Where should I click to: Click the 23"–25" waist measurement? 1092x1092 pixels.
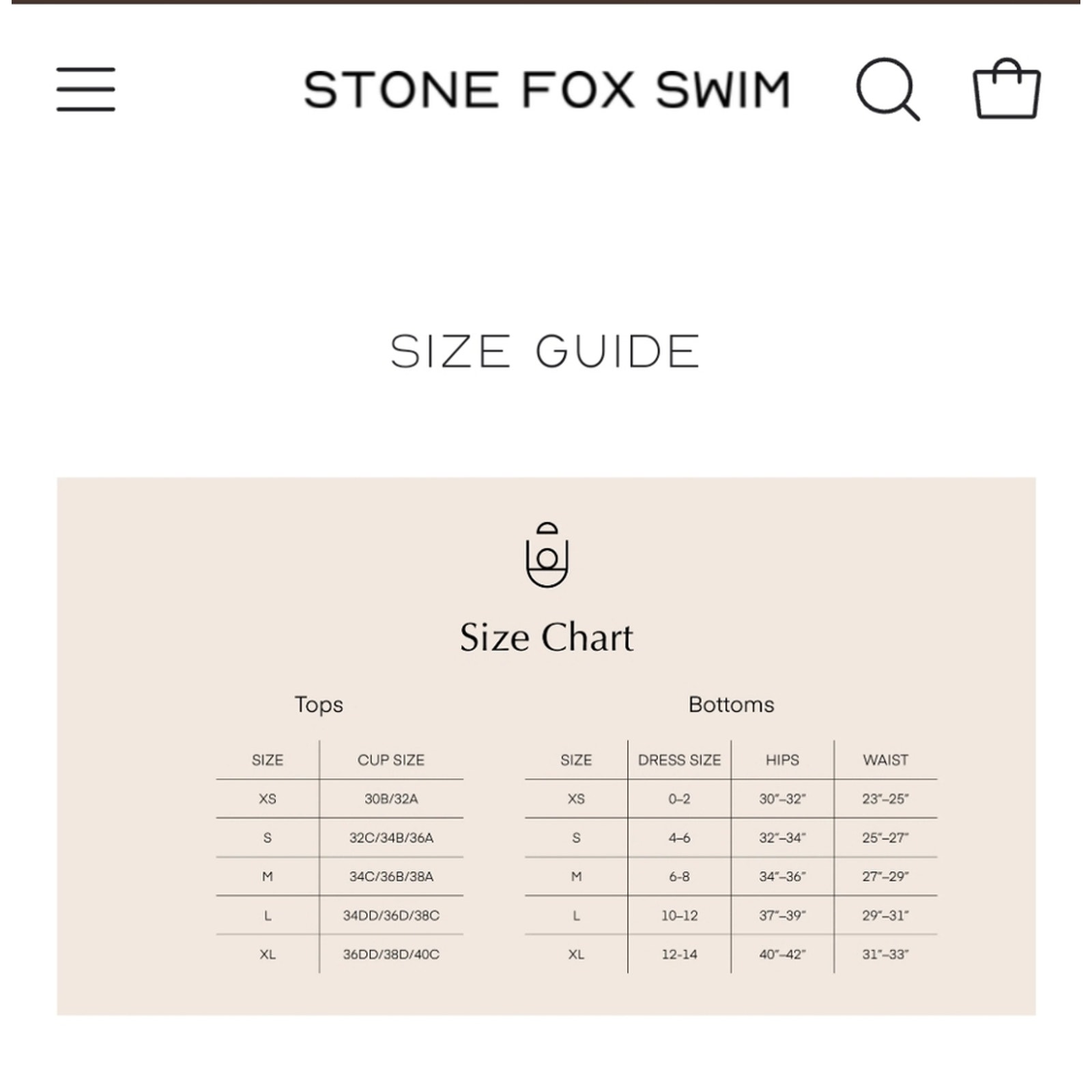(x=885, y=799)
